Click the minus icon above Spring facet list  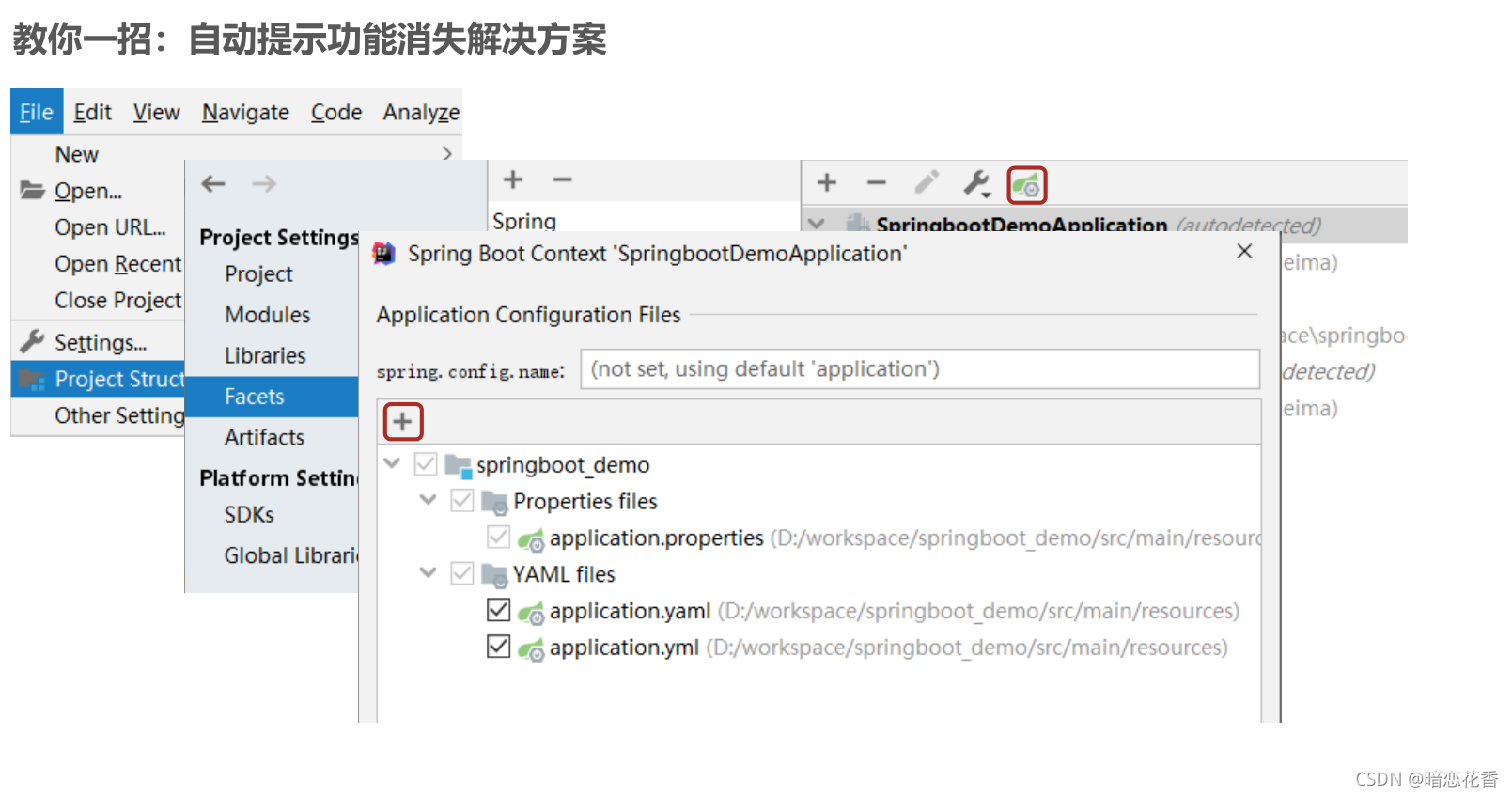(562, 179)
